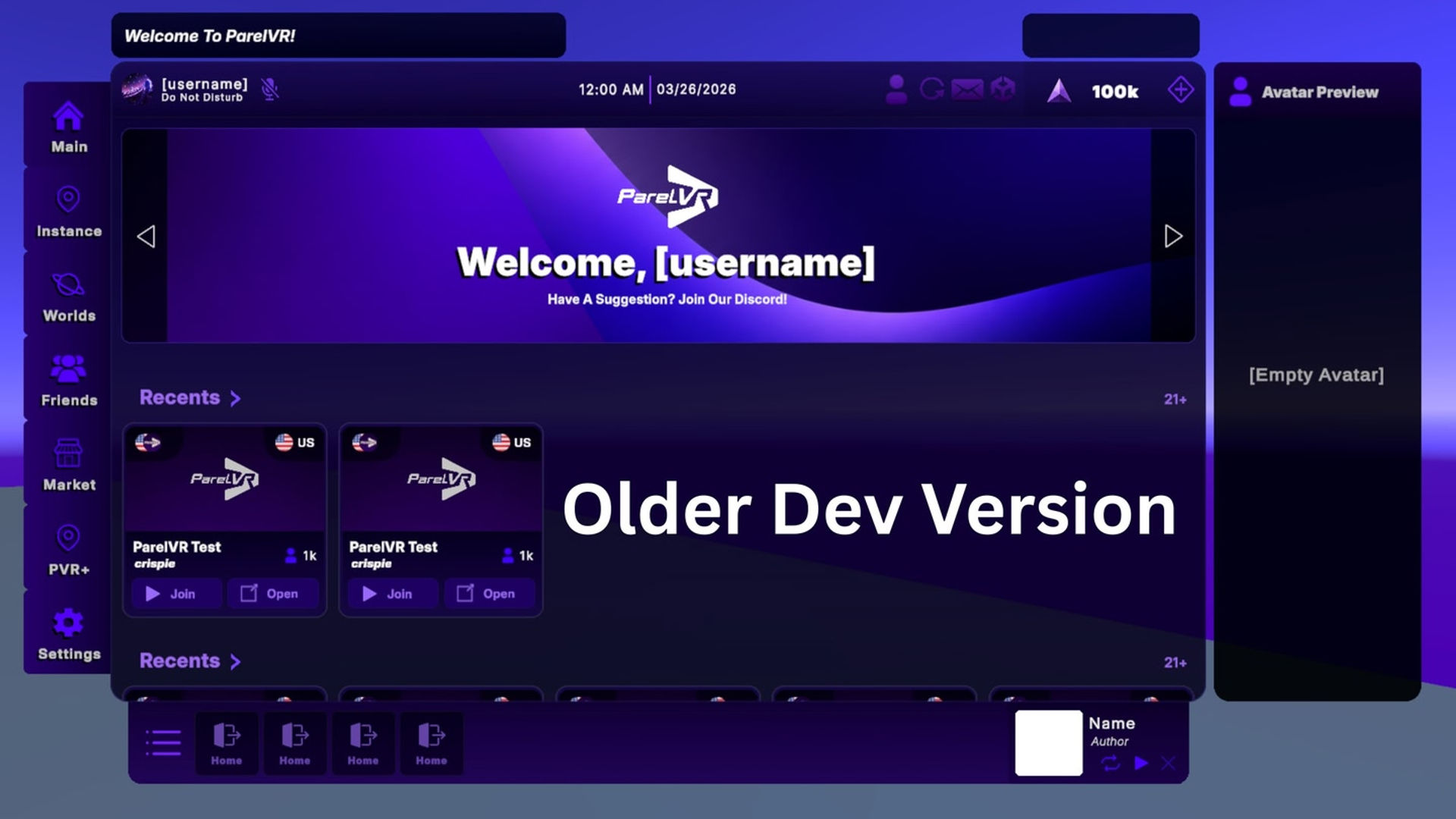The width and height of the screenshot is (1456, 819).
Task: Click the 03/26/2026 date display
Action: (696, 89)
